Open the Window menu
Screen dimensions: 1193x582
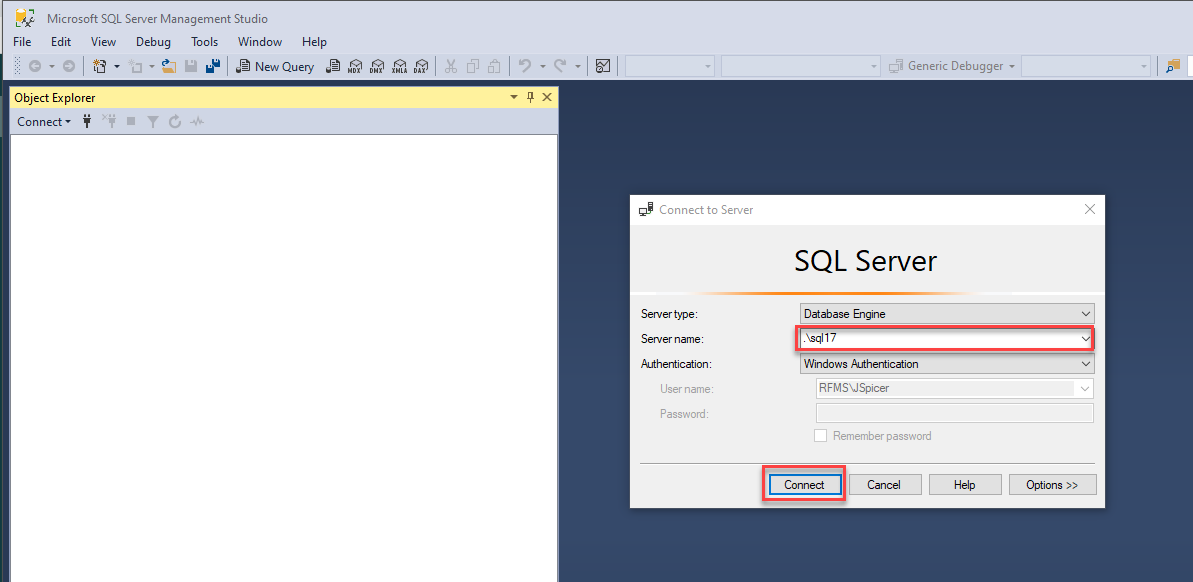pyautogui.click(x=259, y=42)
